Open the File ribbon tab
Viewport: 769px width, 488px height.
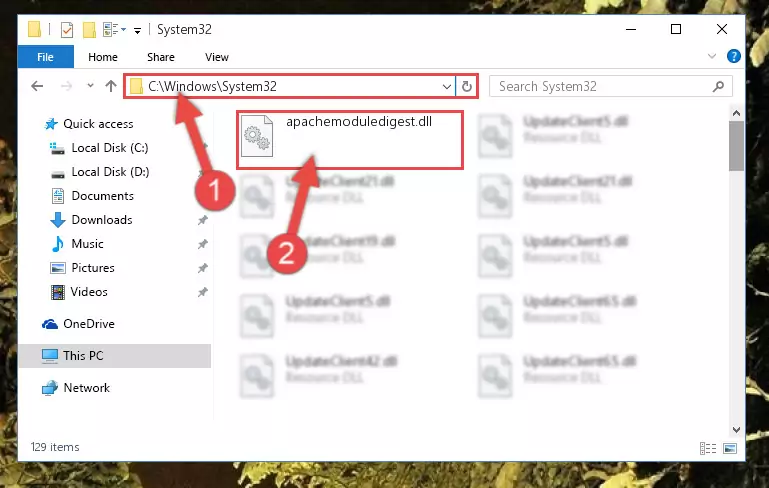(46, 57)
